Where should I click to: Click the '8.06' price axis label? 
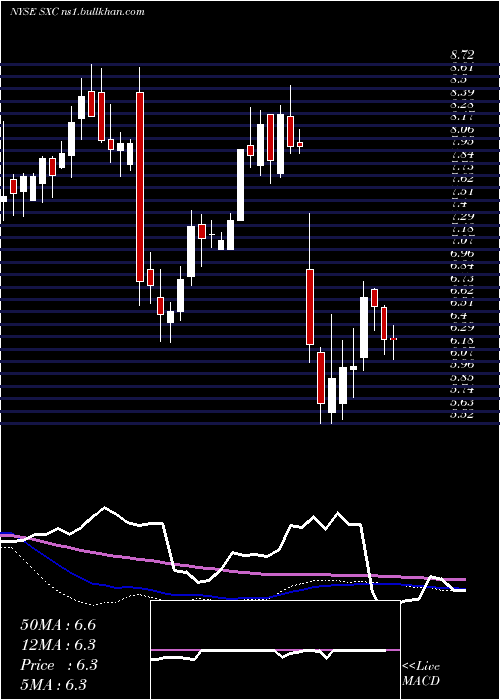[462, 129]
